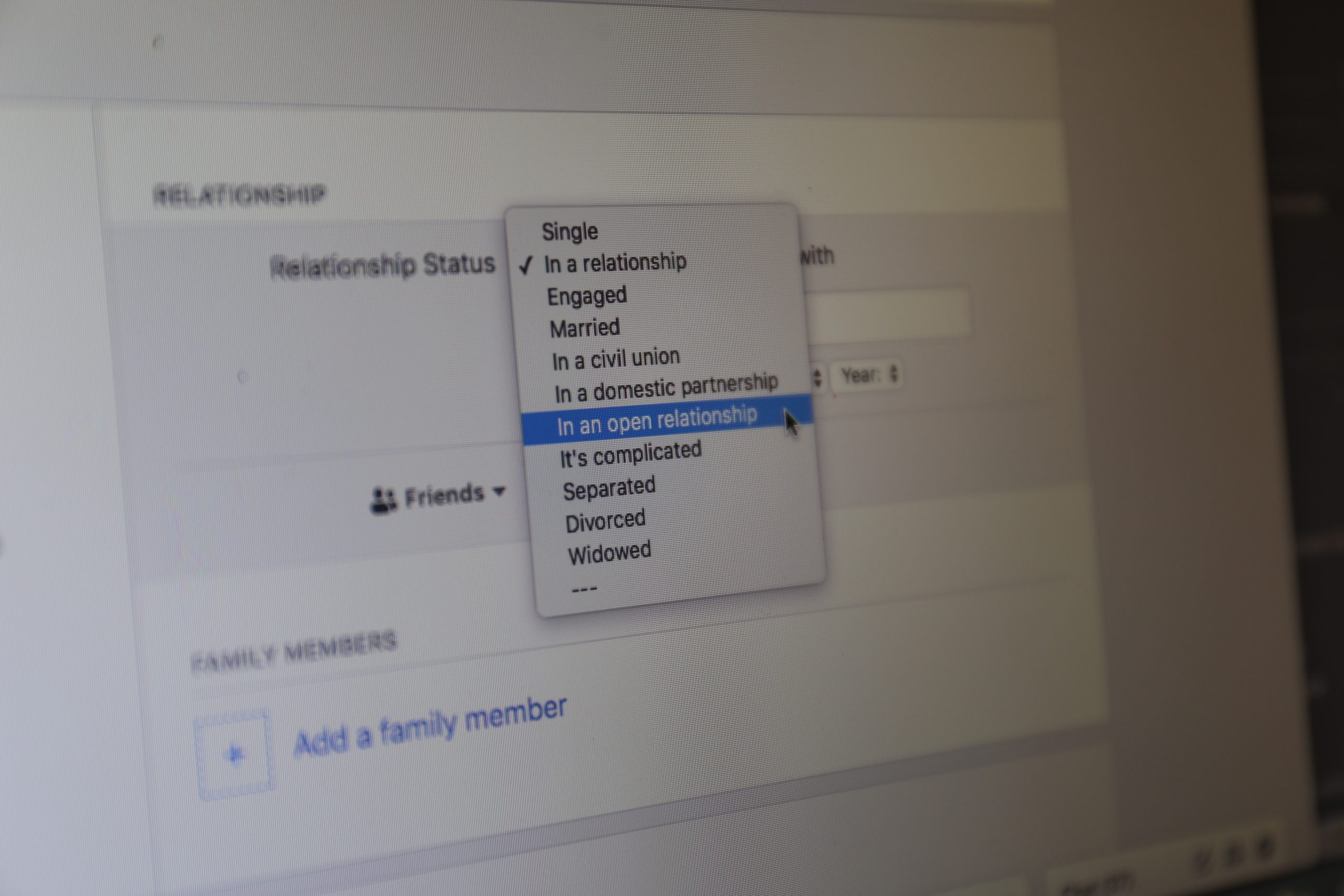Image resolution: width=1344 pixels, height=896 pixels.
Task: Choose the blank dashes option
Action: click(x=584, y=588)
